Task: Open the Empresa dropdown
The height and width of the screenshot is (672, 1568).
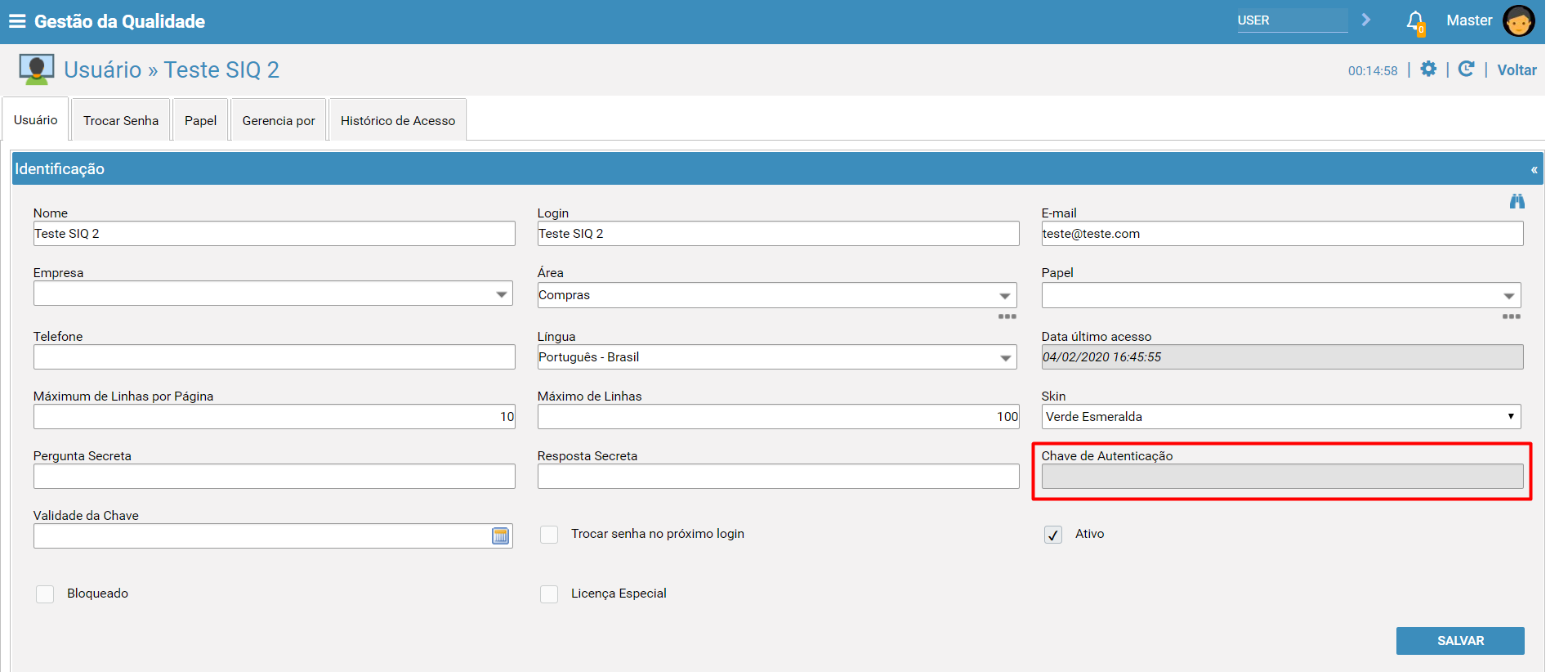Action: coord(273,293)
